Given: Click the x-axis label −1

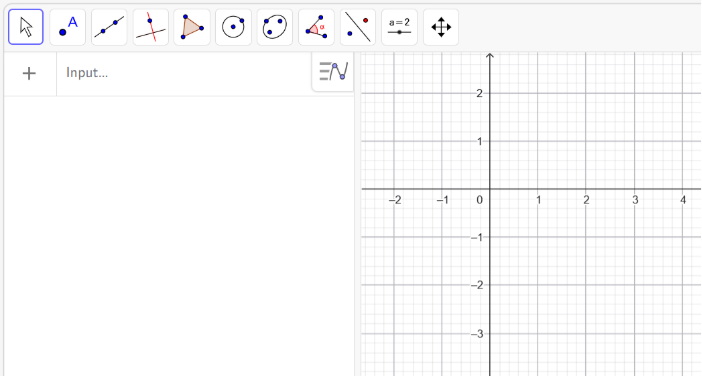Looking at the screenshot, I should 442,200.
